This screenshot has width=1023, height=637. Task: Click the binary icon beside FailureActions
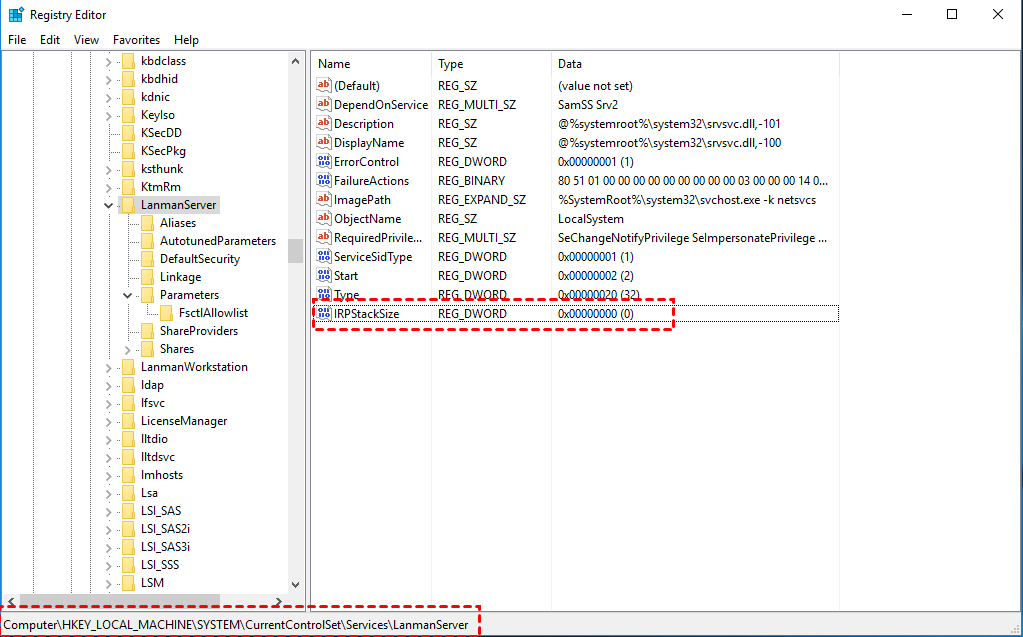324,180
